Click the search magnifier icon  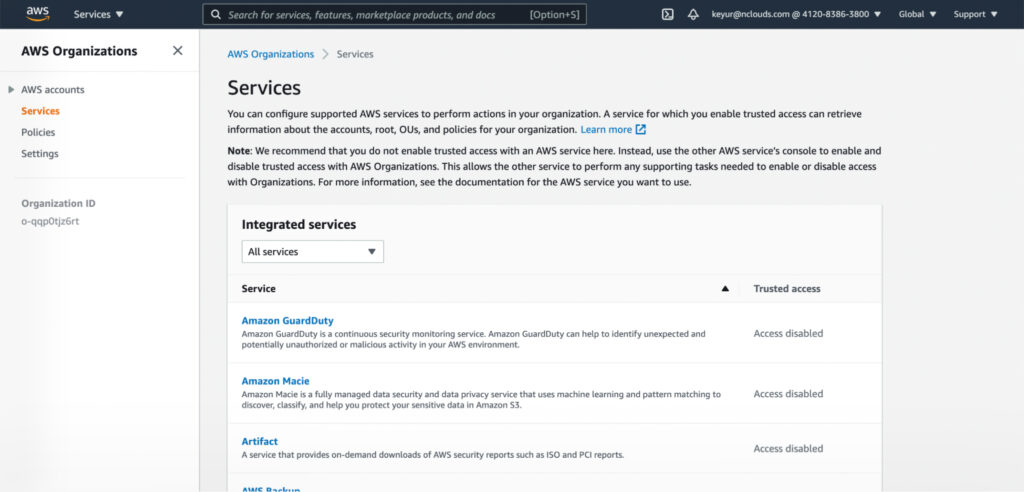(x=216, y=14)
